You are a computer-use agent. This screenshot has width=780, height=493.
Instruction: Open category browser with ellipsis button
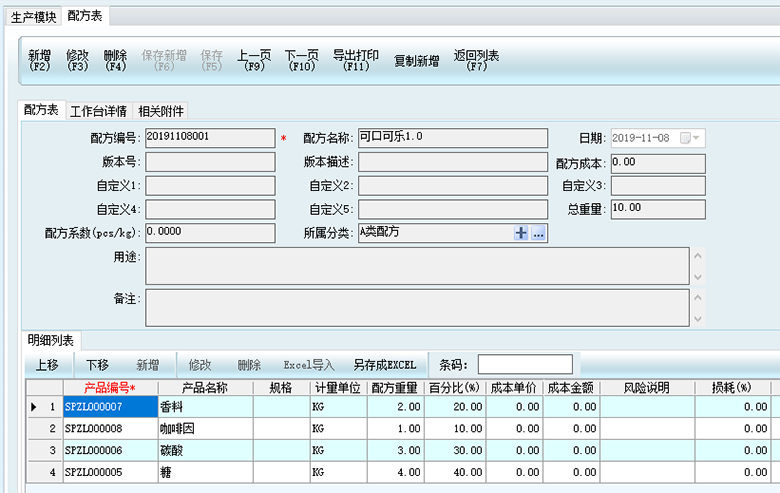click(x=538, y=233)
